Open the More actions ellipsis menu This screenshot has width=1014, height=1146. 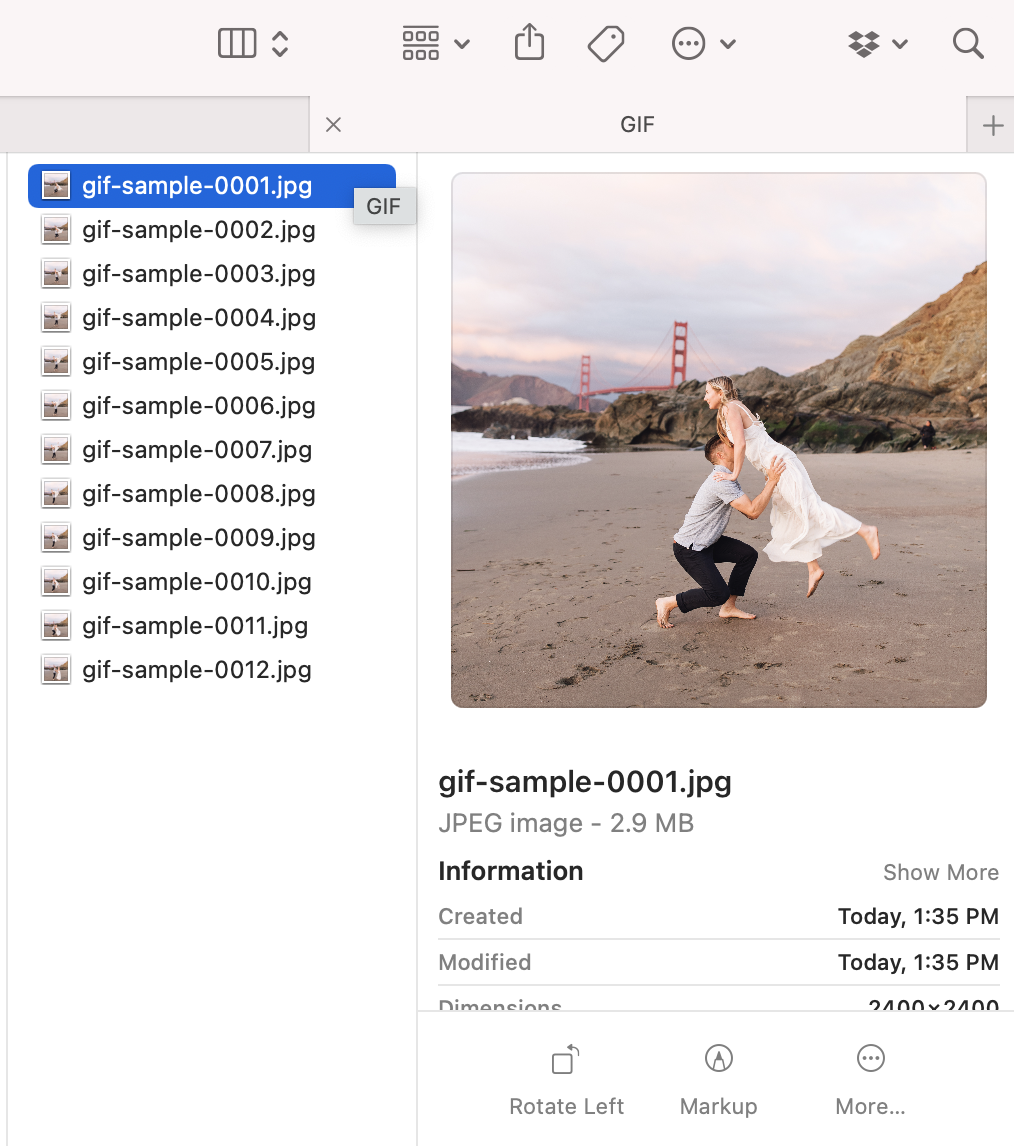pos(688,43)
